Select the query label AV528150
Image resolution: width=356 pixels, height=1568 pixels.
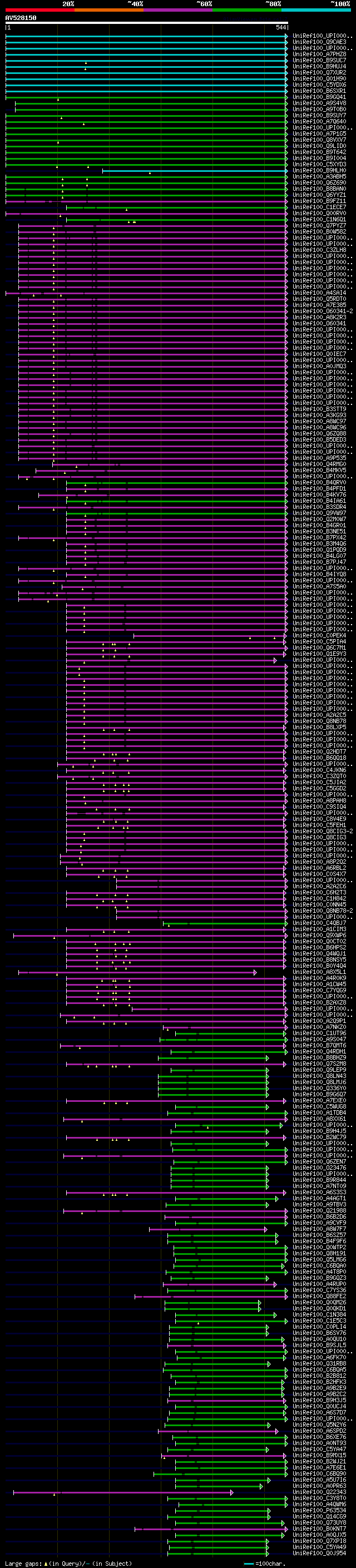pos(21,18)
